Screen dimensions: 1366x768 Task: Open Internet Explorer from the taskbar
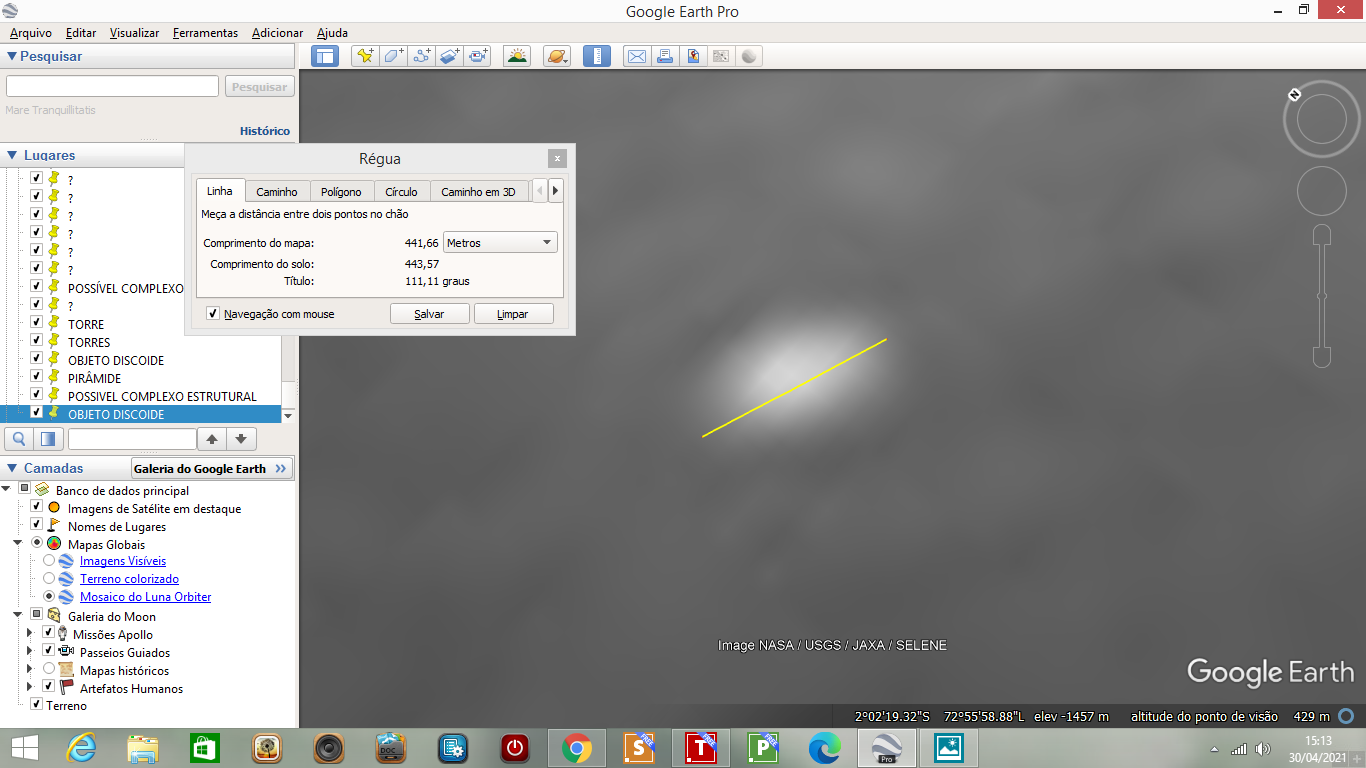[80, 747]
